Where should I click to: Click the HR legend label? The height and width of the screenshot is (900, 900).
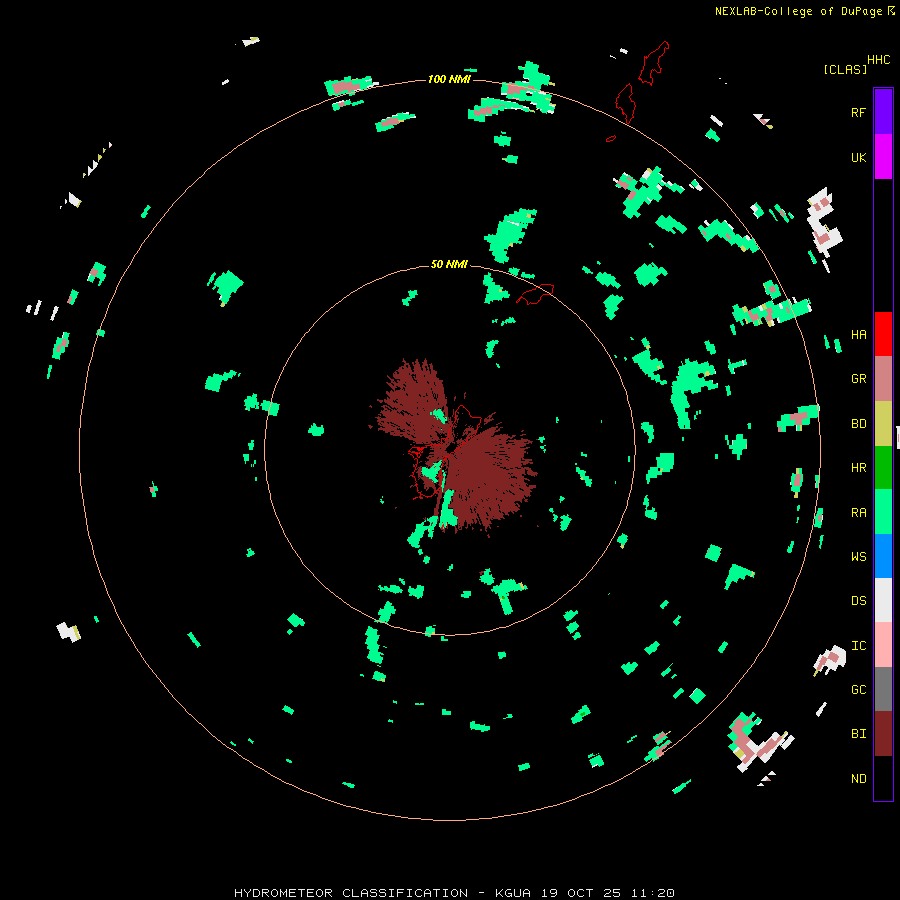[858, 468]
